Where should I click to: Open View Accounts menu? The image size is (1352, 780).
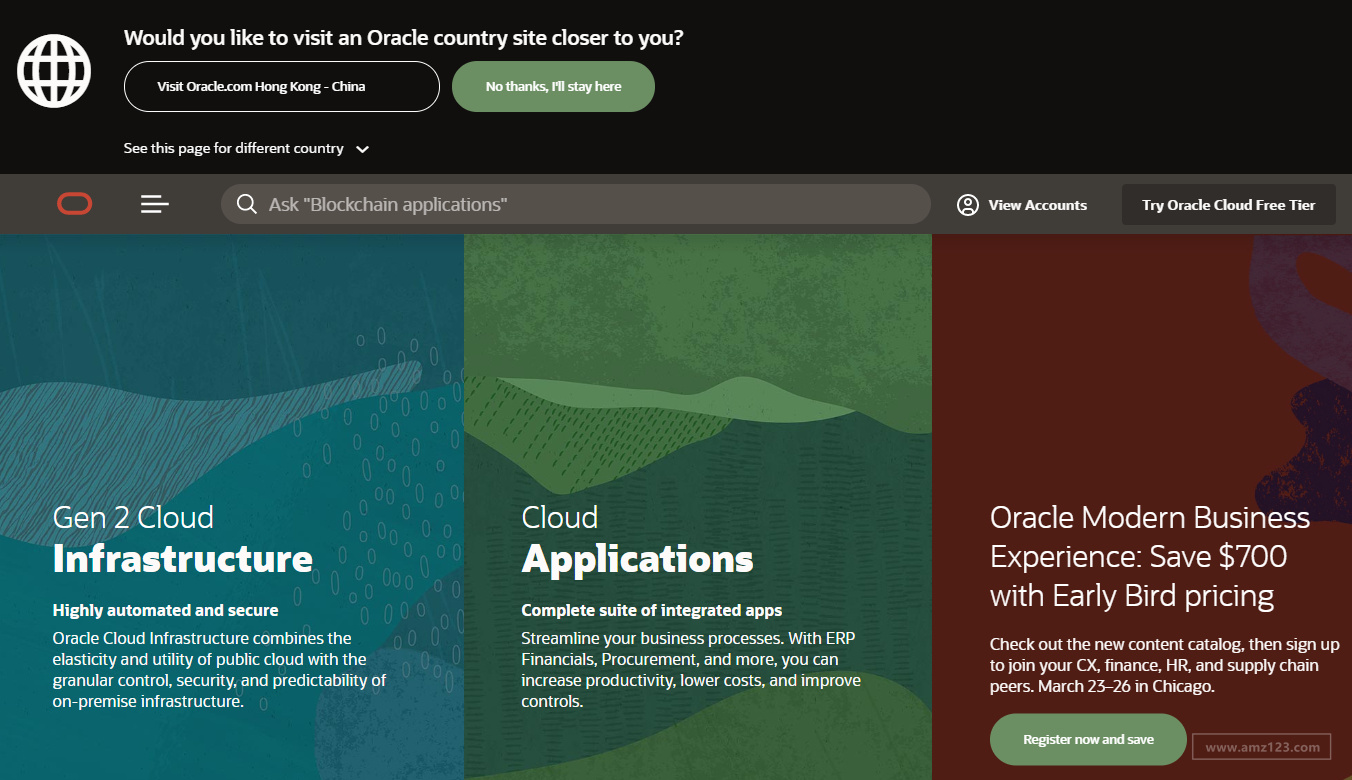(1022, 205)
